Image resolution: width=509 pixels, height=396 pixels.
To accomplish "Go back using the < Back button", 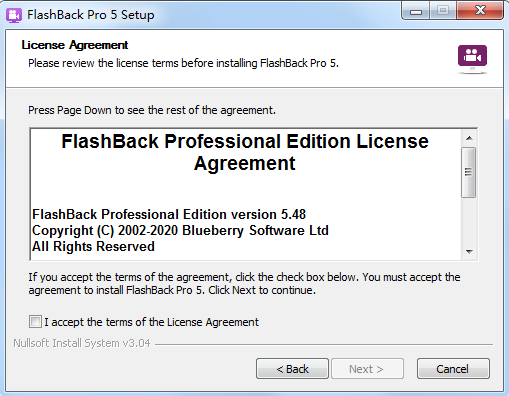I will click(292, 369).
